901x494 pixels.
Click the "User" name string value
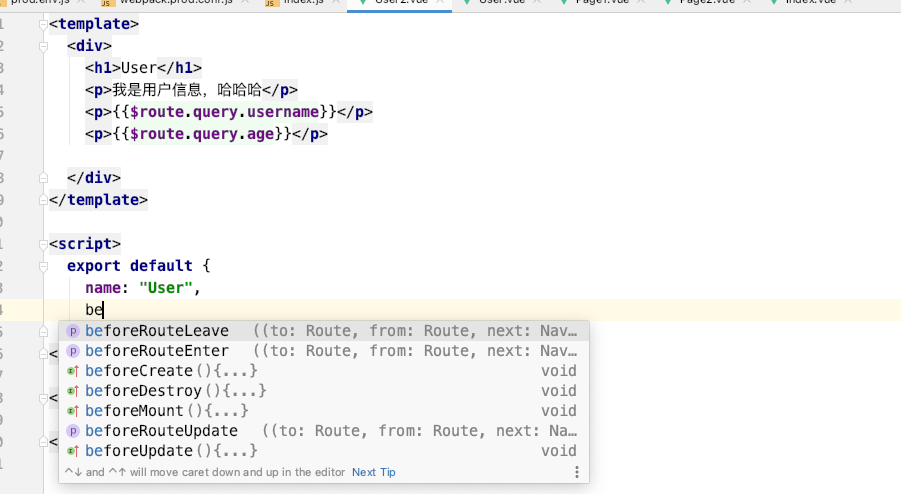(x=165, y=288)
